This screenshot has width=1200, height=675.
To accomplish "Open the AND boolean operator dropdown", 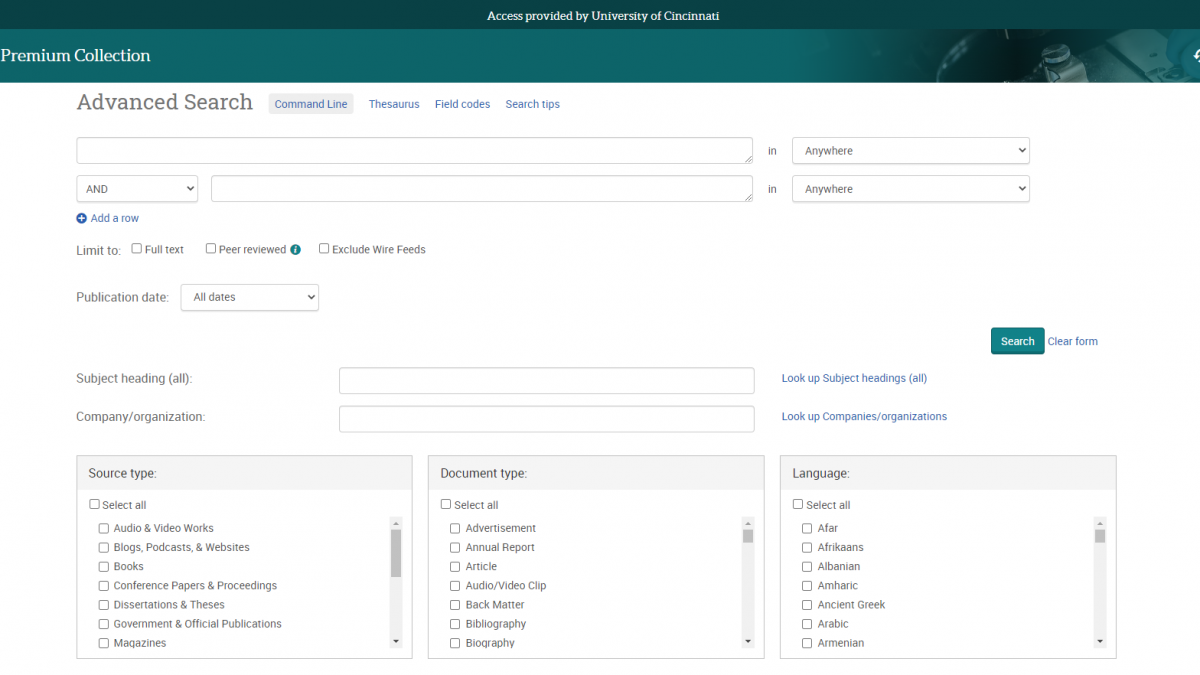I will tap(137, 189).
